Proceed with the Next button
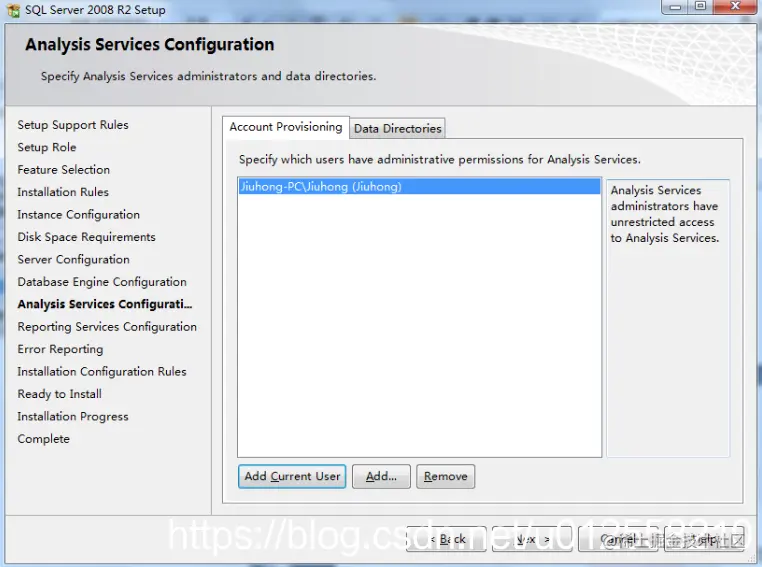Viewport: 762px width, 567px height. (532, 539)
